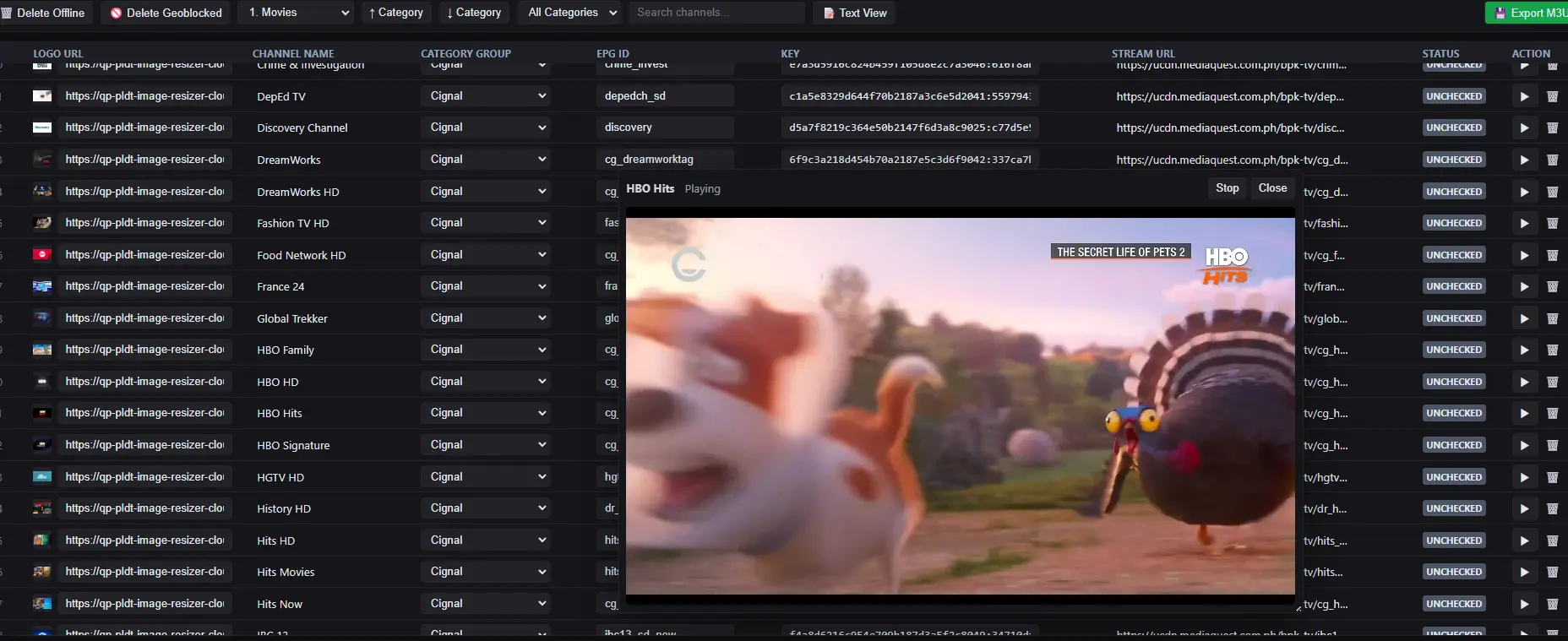Click the Export M3U button
The image size is (1568, 641).
coord(1527,13)
